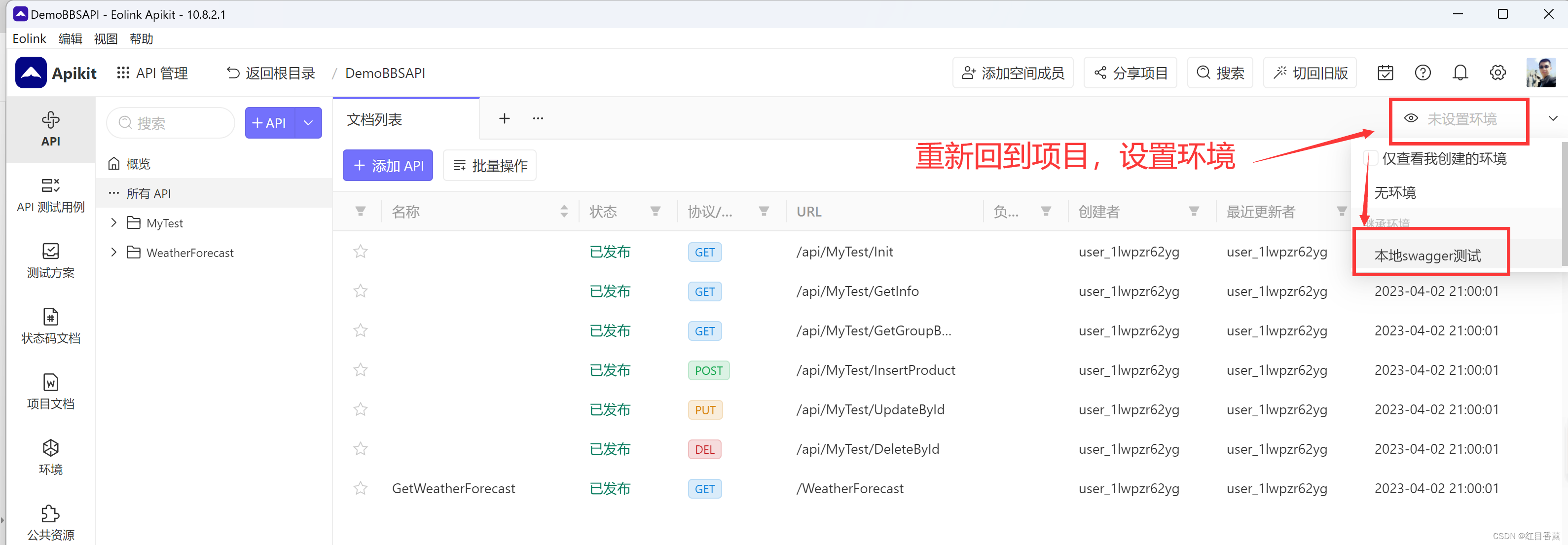Open the notifications bell
The width and height of the screenshot is (1568, 545).
pyautogui.click(x=1460, y=73)
